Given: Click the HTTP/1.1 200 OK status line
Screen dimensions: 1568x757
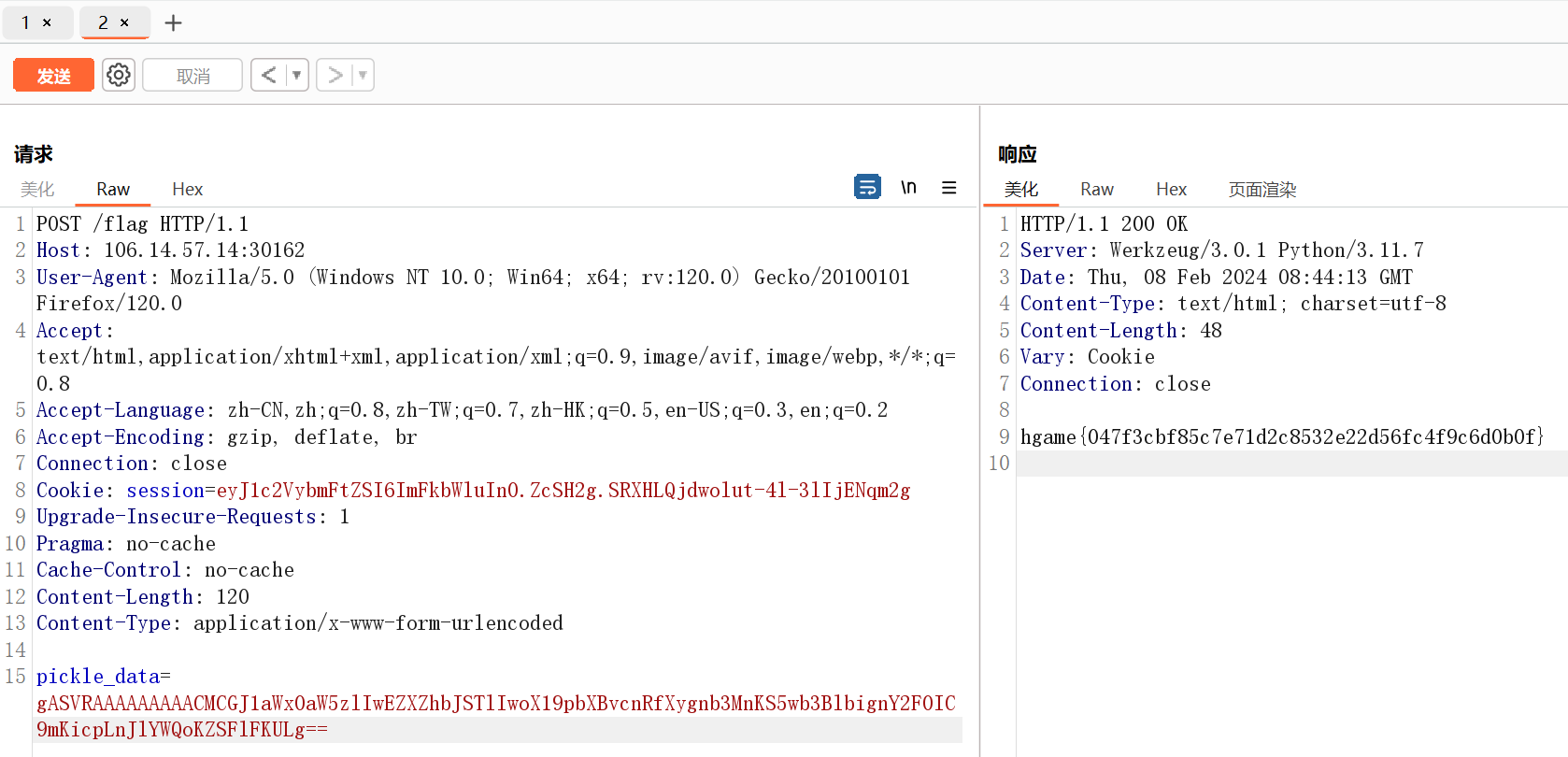Looking at the screenshot, I should click(x=1104, y=223).
